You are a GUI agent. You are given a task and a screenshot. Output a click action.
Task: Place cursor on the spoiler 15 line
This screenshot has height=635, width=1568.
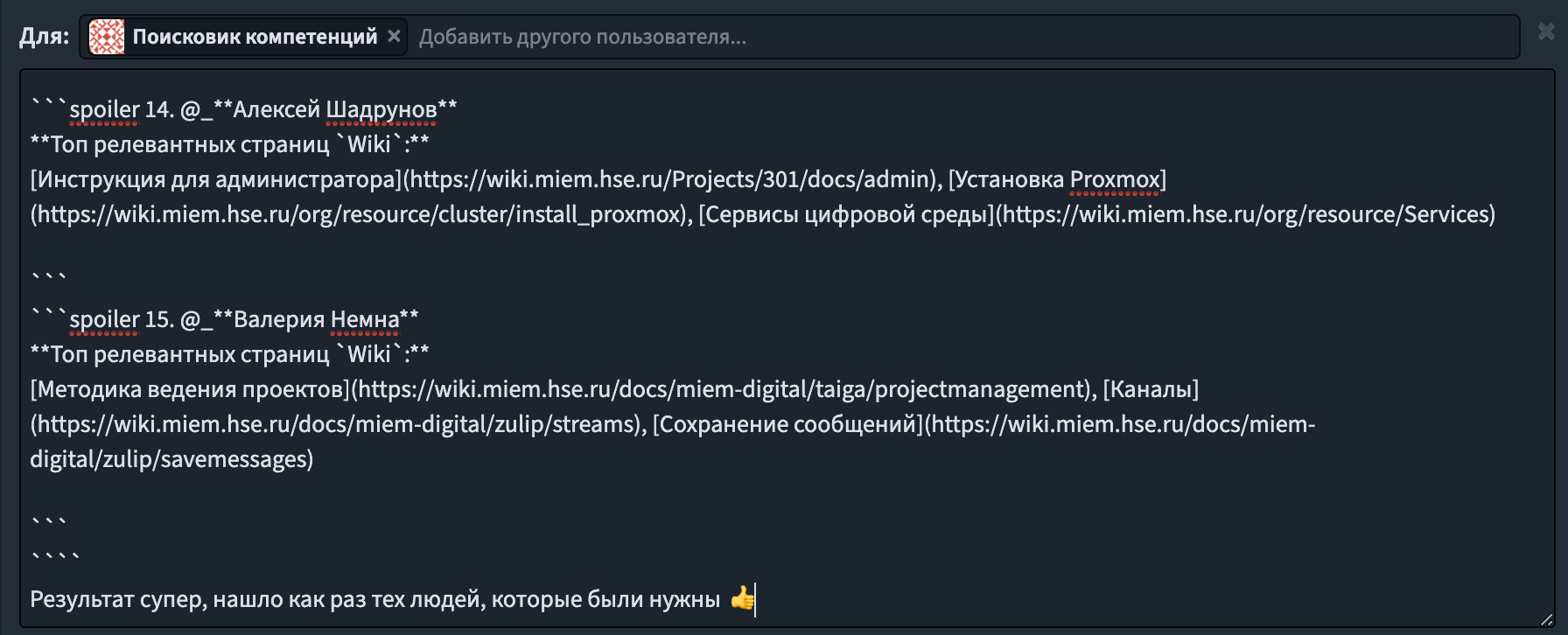click(x=225, y=319)
